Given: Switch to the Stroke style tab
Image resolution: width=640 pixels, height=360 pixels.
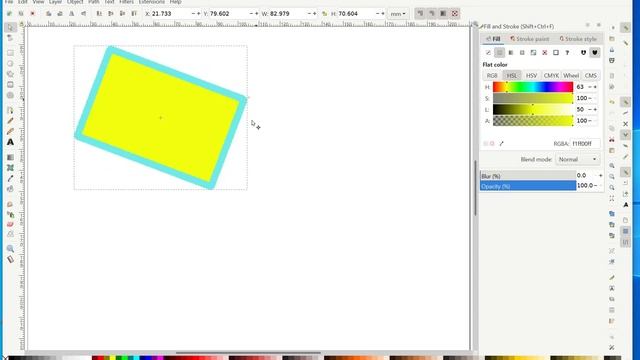Looking at the screenshot, I should (578, 39).
